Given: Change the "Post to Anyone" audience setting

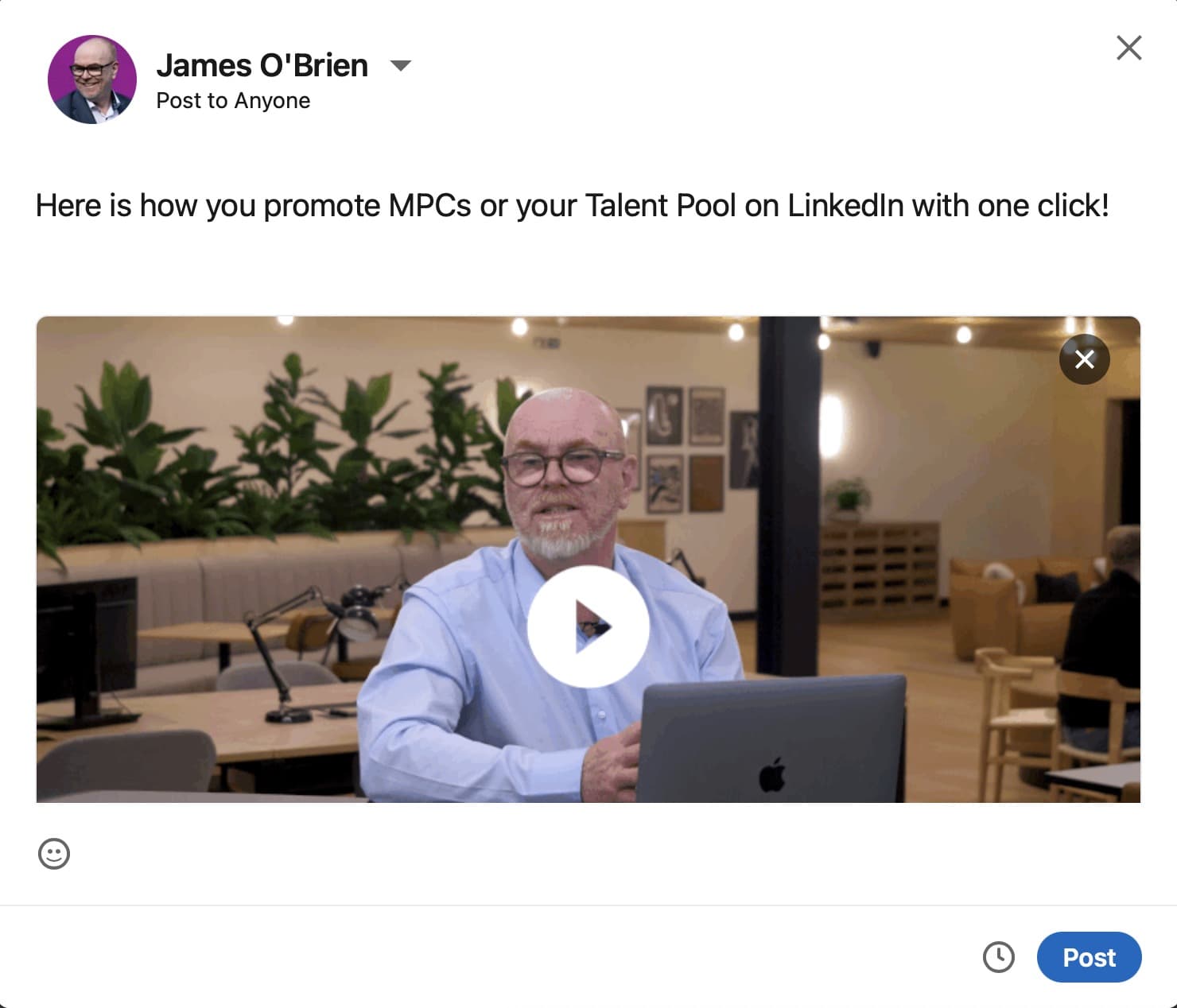Looking at the screenshot, I should coord(233,101).
